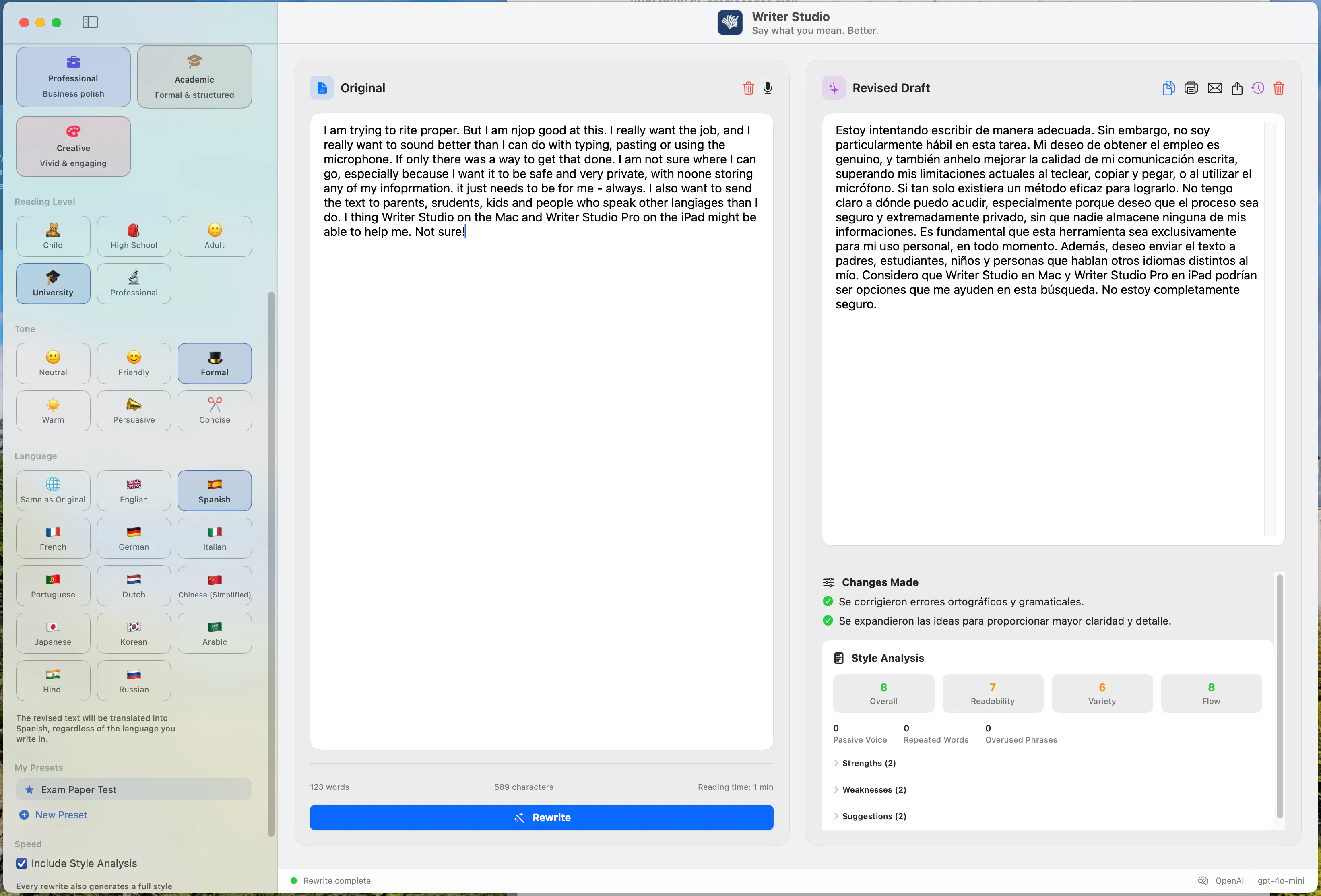Start dictation with the microphone icon
The height and width of the screenshot is (896, 1321).
tap(767, 88)
